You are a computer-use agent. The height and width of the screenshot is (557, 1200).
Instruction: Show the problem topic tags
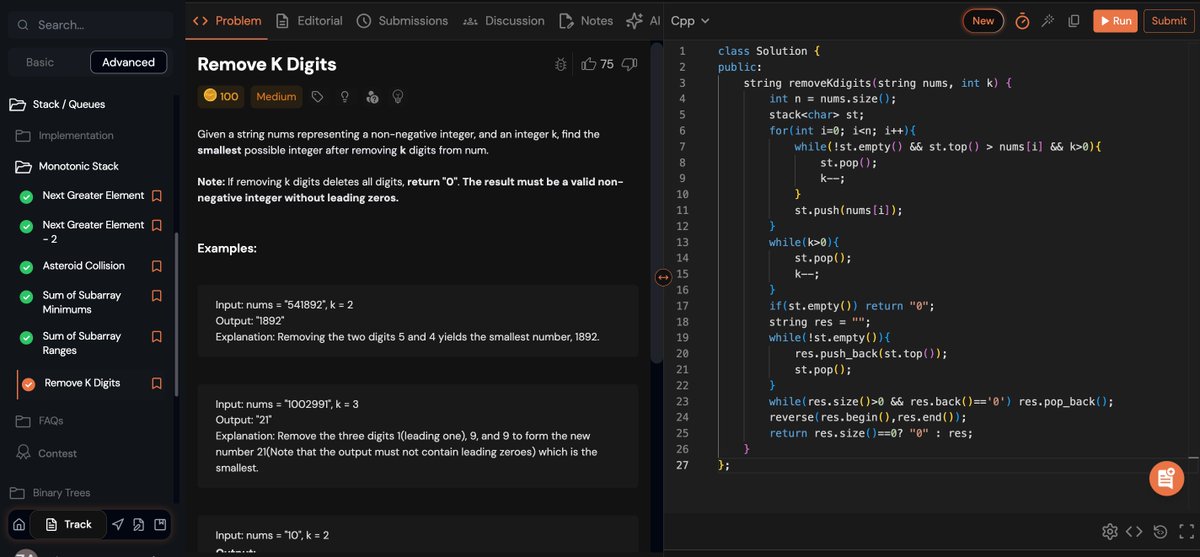coord(318,97)
